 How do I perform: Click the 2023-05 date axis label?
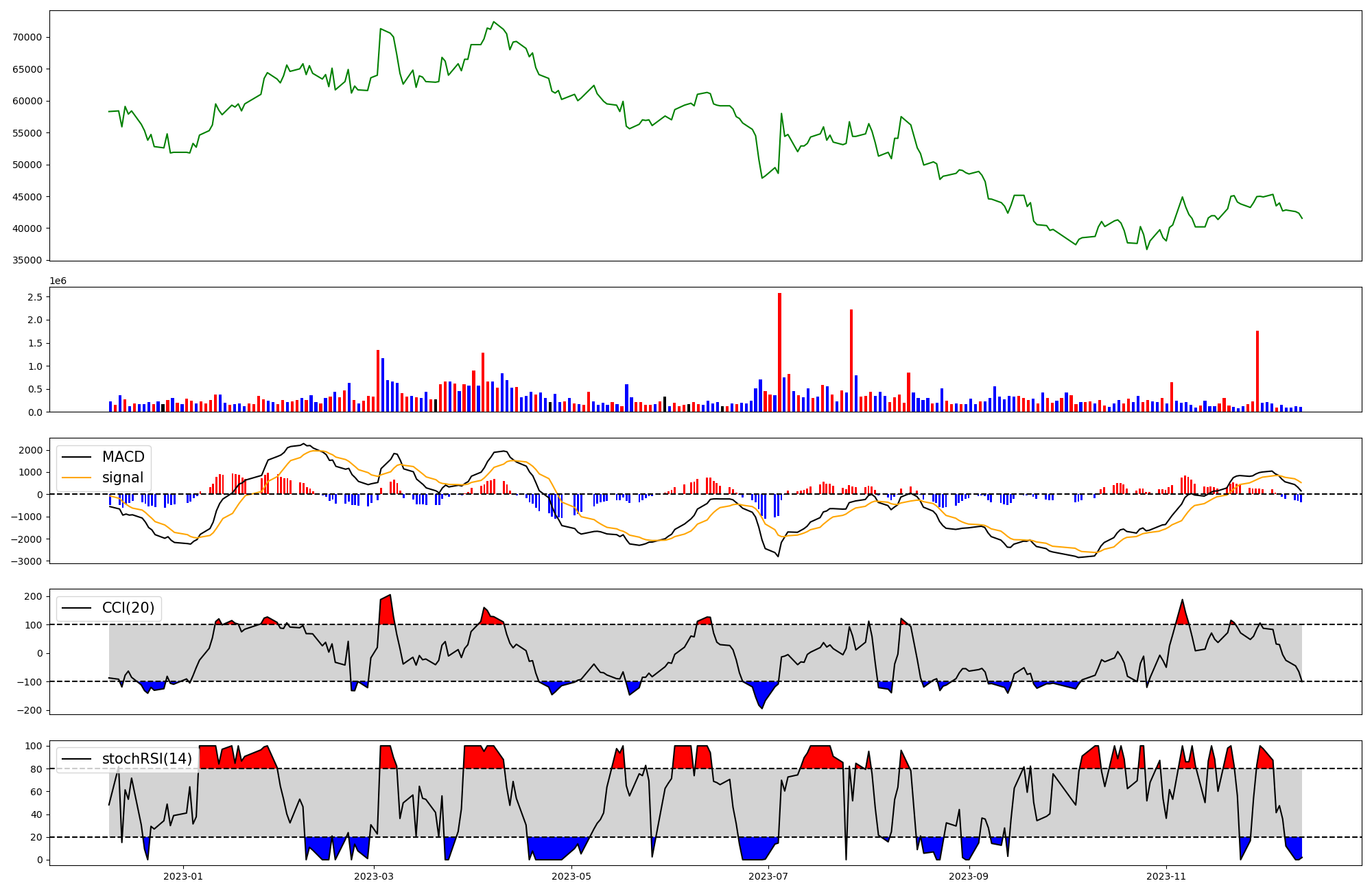pyautogui.click(x=571, y=876)
